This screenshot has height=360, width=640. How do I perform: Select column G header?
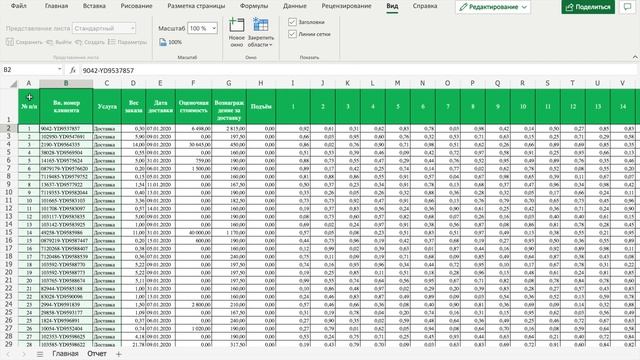(x=229, y=83)
